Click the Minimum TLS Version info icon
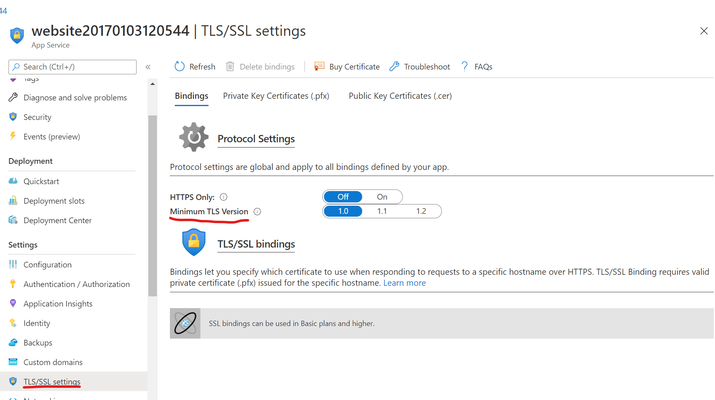This screenshot has height=400, width=715. point(257,212)
